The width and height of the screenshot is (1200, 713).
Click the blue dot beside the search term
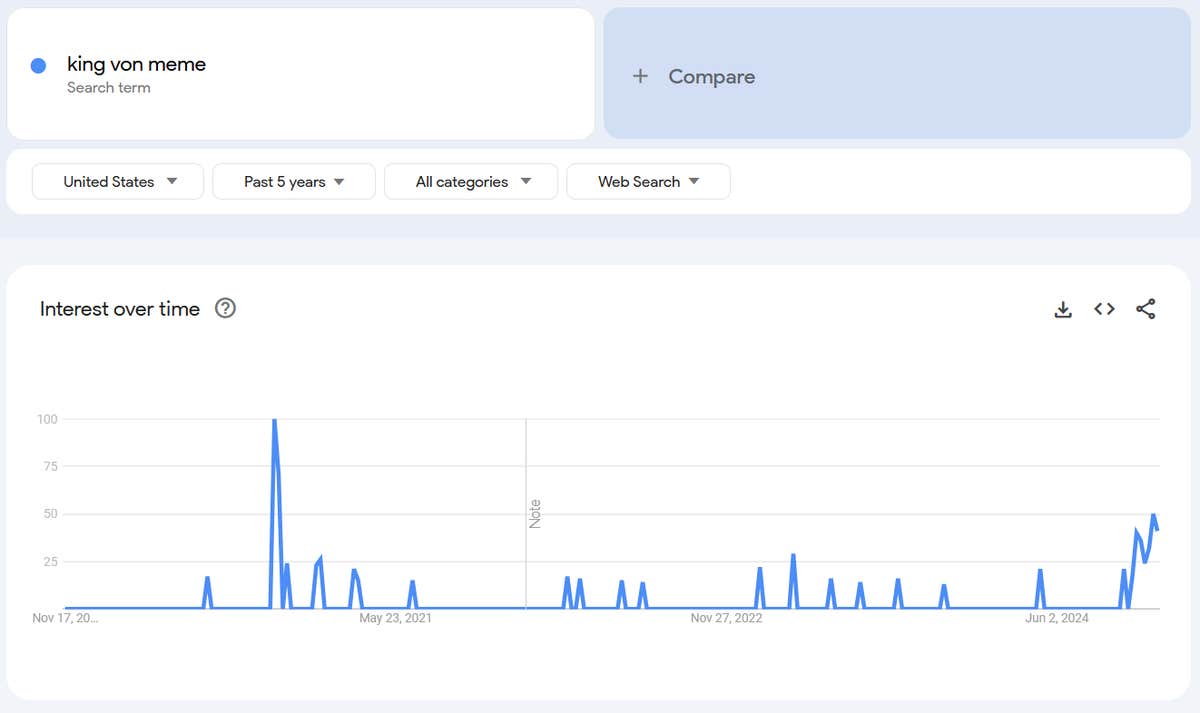click(x=39, y=66)
